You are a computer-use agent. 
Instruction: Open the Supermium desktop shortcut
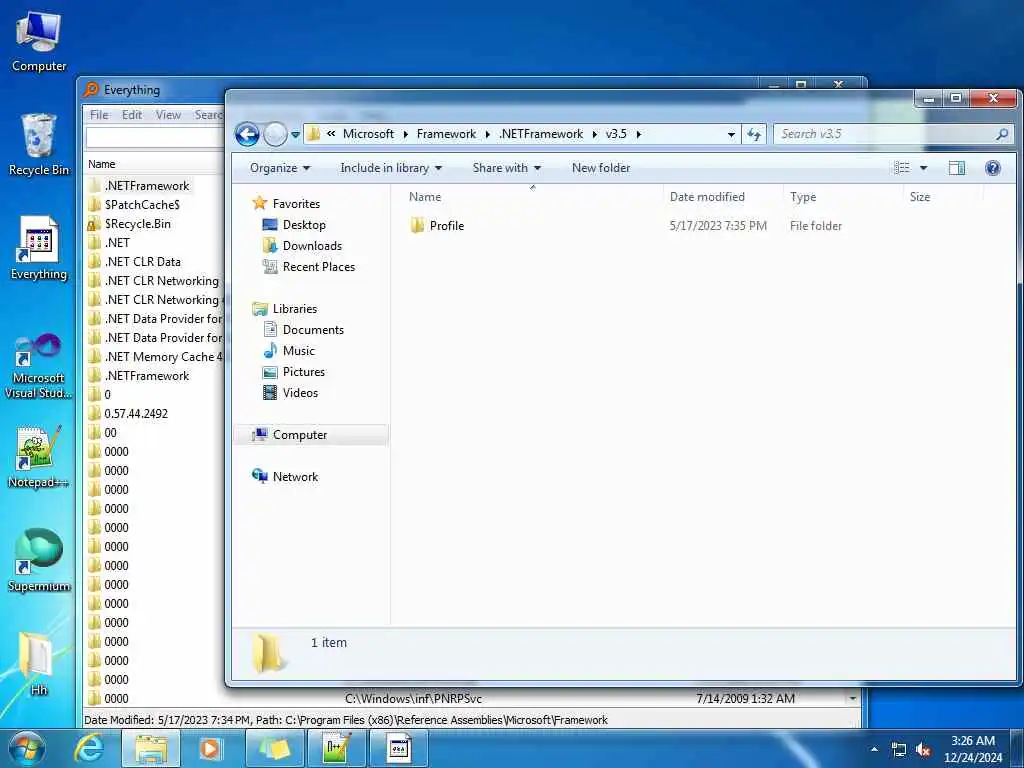(x=39, y=561)
